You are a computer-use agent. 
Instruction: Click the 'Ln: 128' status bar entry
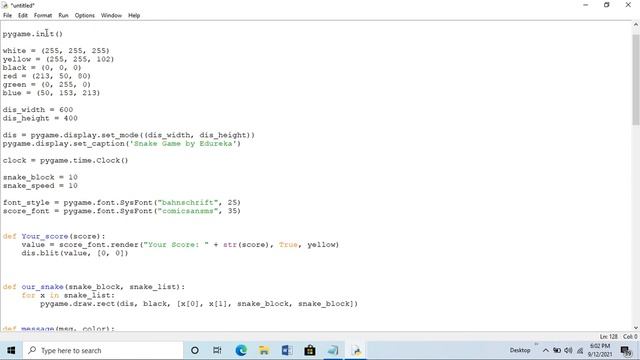point(608,336)
